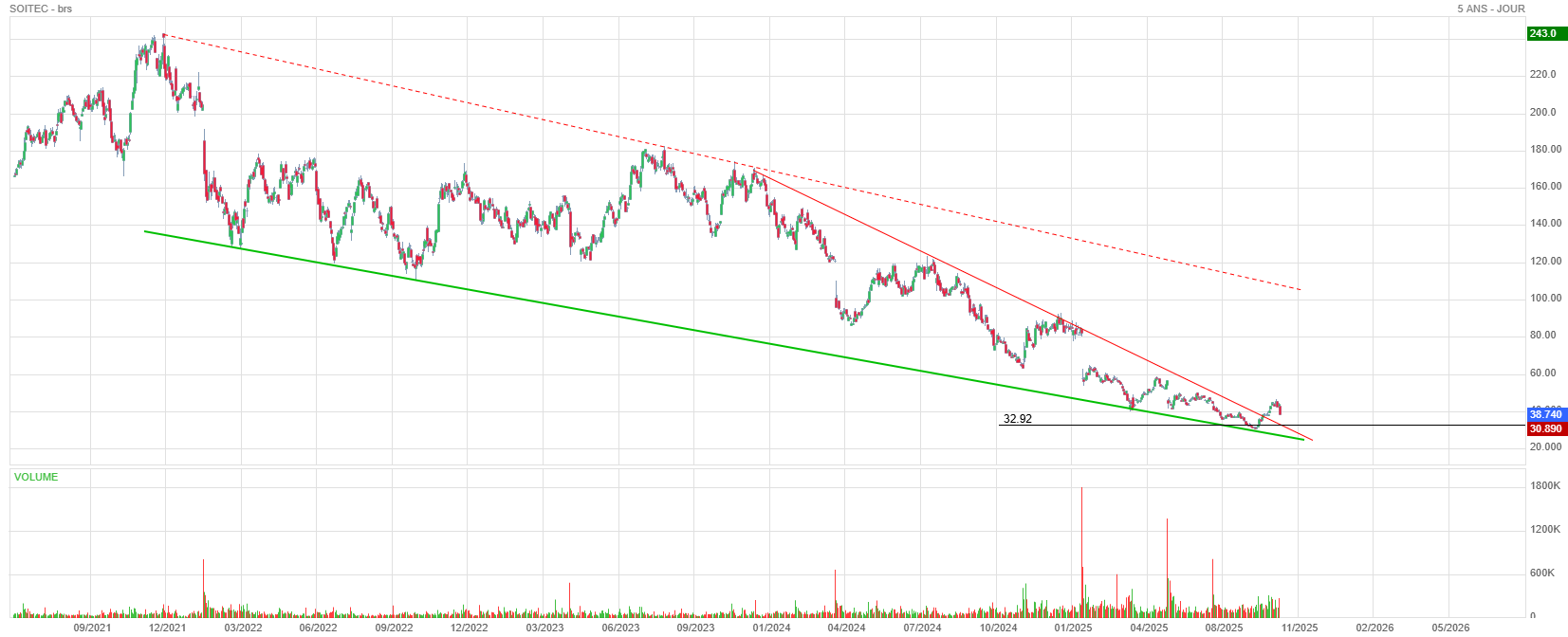Click the 06/2022 date axis label
This screenshot has width=1568, height=637.
(x=318, y=628)
